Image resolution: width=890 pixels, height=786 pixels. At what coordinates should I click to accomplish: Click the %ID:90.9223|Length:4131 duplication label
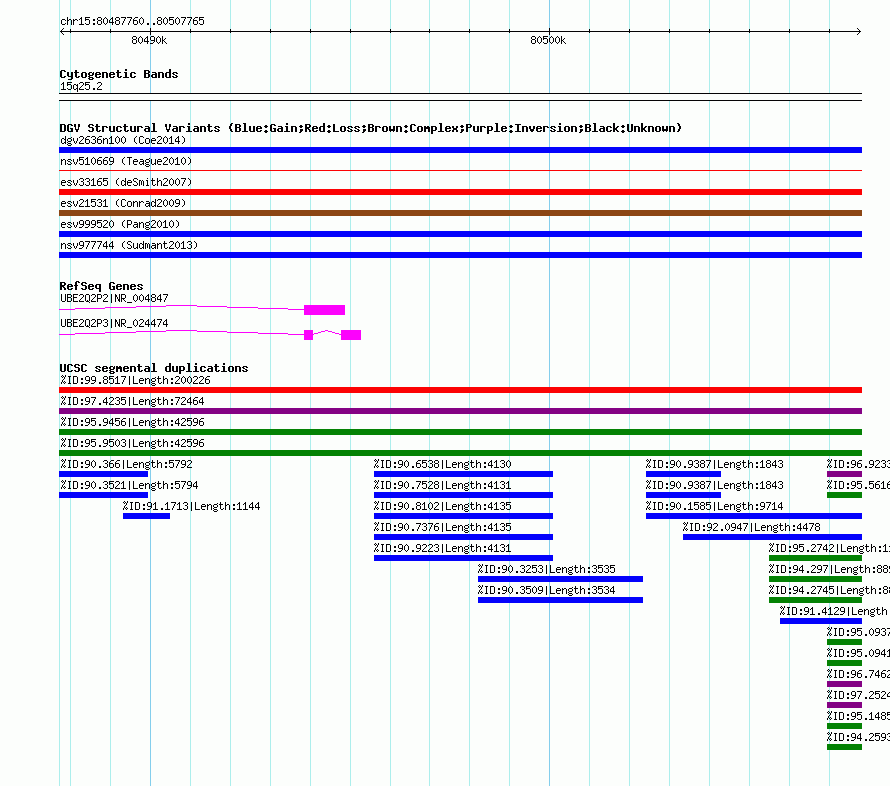coord(443,548)
